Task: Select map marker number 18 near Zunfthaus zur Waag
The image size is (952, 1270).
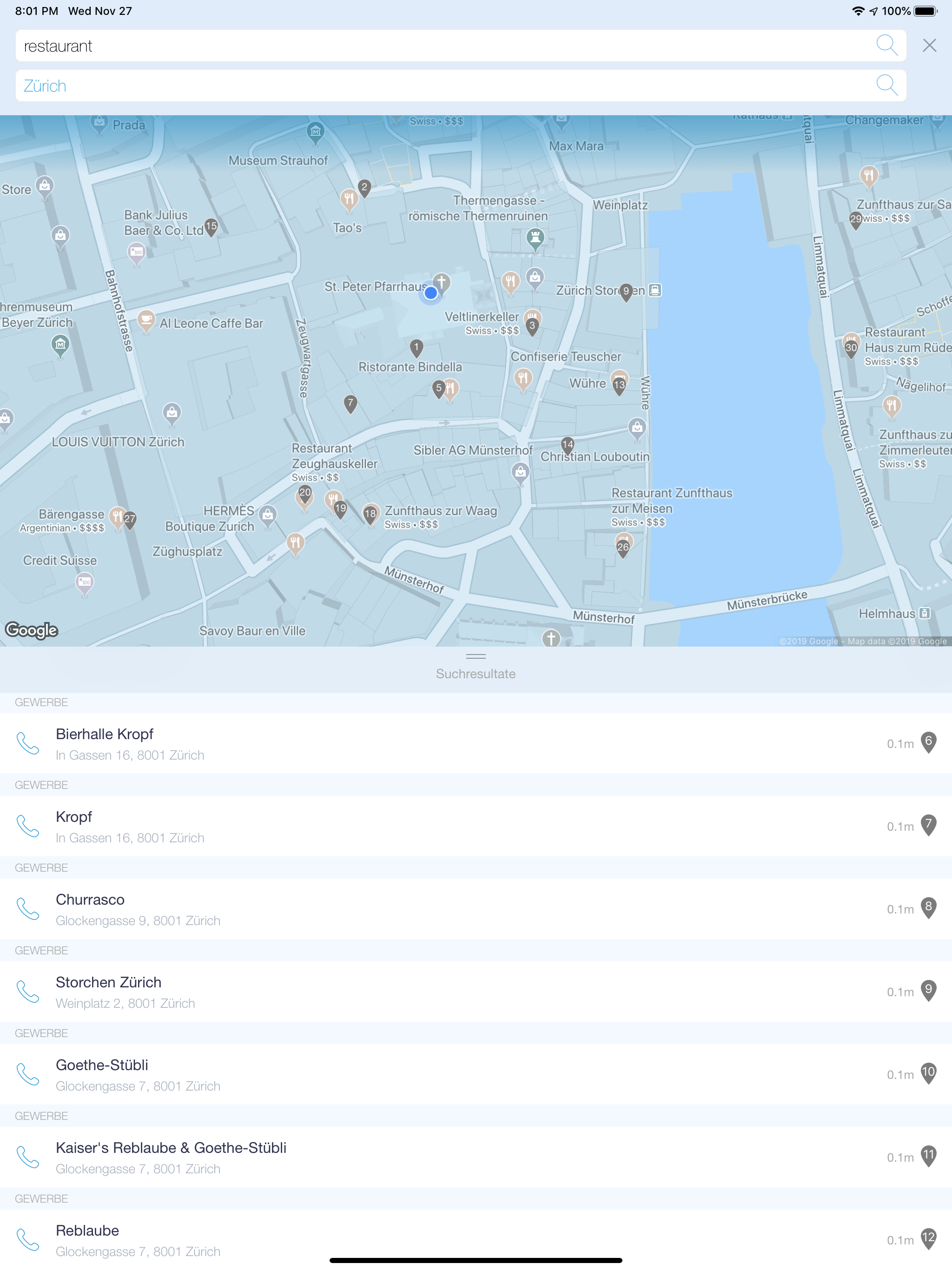Action: click(x=370, y=515)
